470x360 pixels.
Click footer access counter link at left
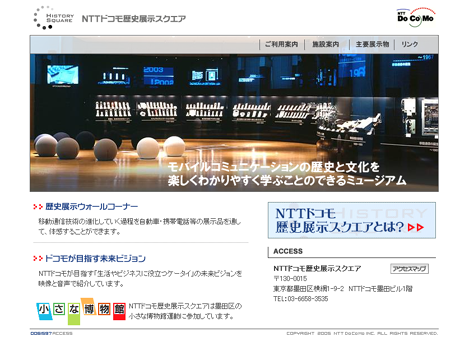[51, 333]
